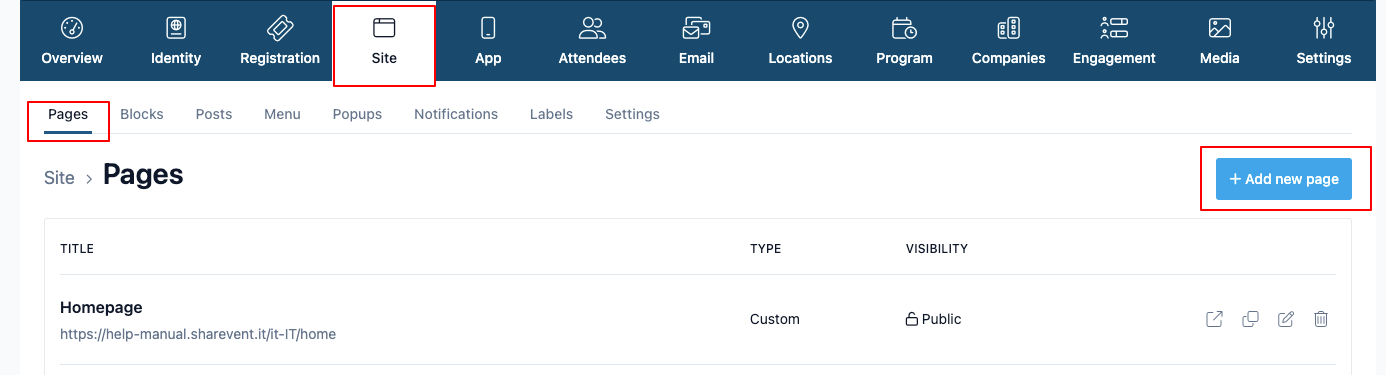Screen dimensions: 1386x375
Task: Open the Email envelope icon
Action: (696, 28)
